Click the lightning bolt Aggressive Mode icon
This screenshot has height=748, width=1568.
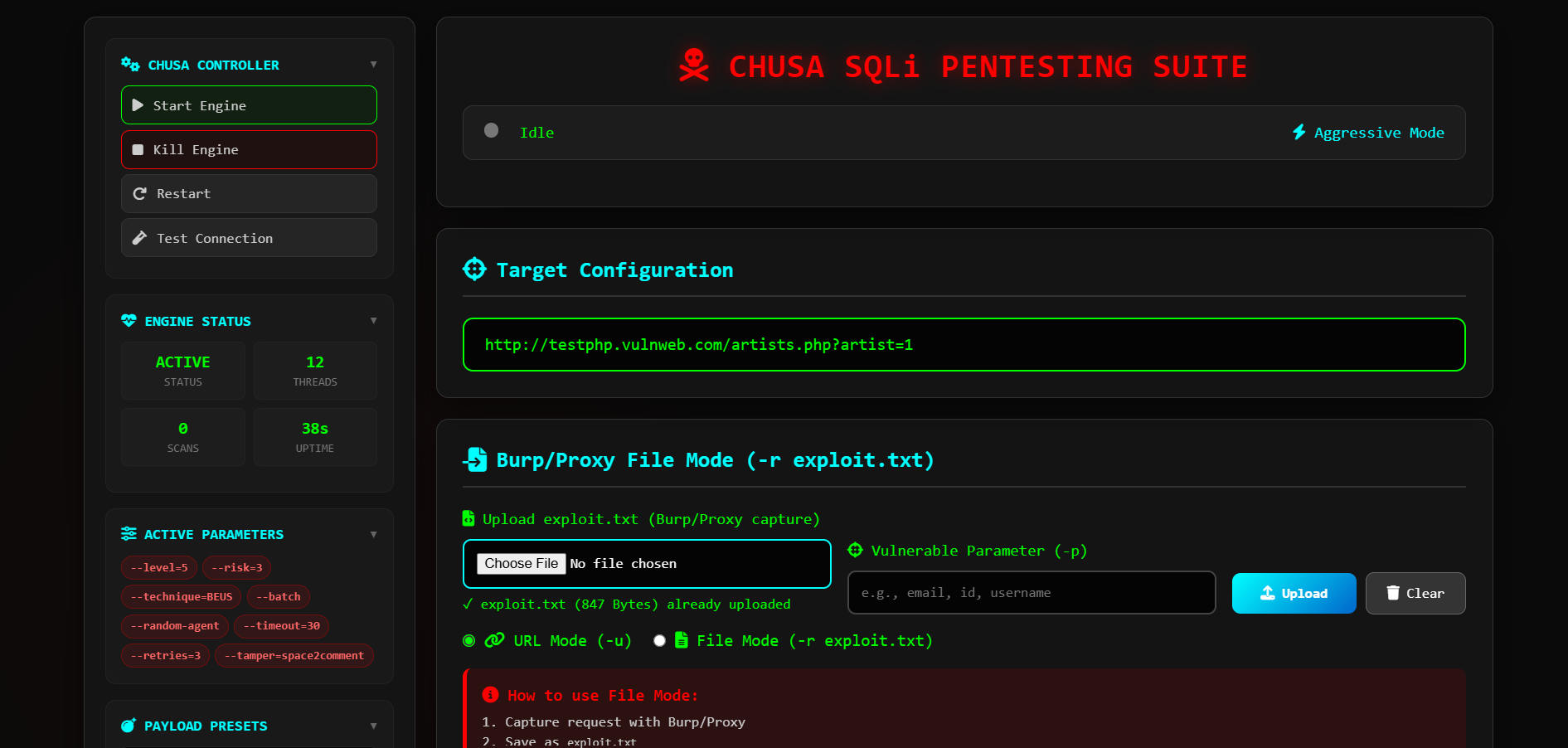(1299, 133)
